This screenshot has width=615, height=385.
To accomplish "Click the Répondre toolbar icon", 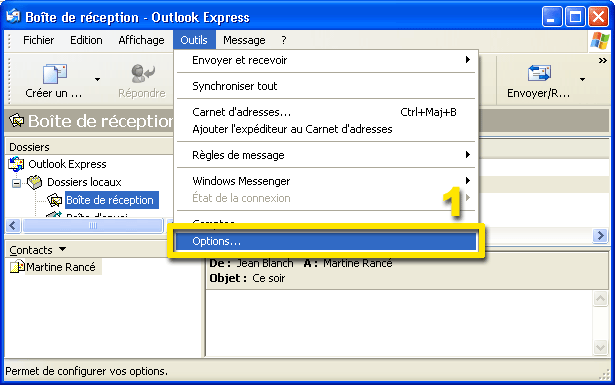I will click(x=142, y=74).
